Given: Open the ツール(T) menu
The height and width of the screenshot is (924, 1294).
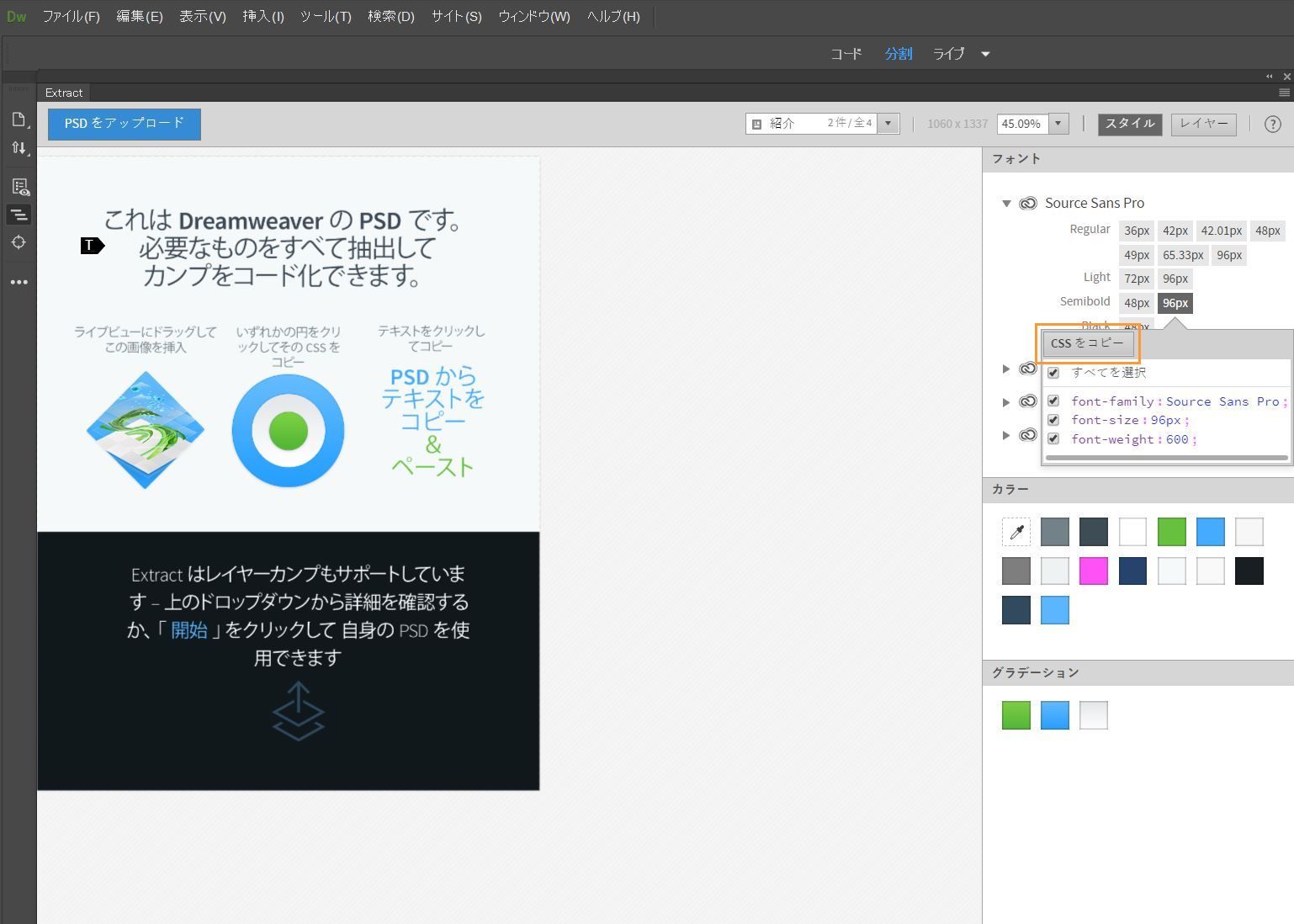Looking at the screenshot, I should (x=326, y=17).
